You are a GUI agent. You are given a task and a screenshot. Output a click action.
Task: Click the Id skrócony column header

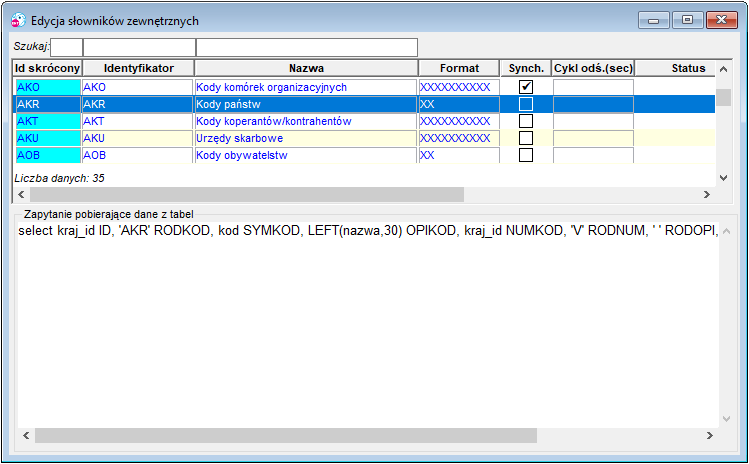[x=47, y=68]
